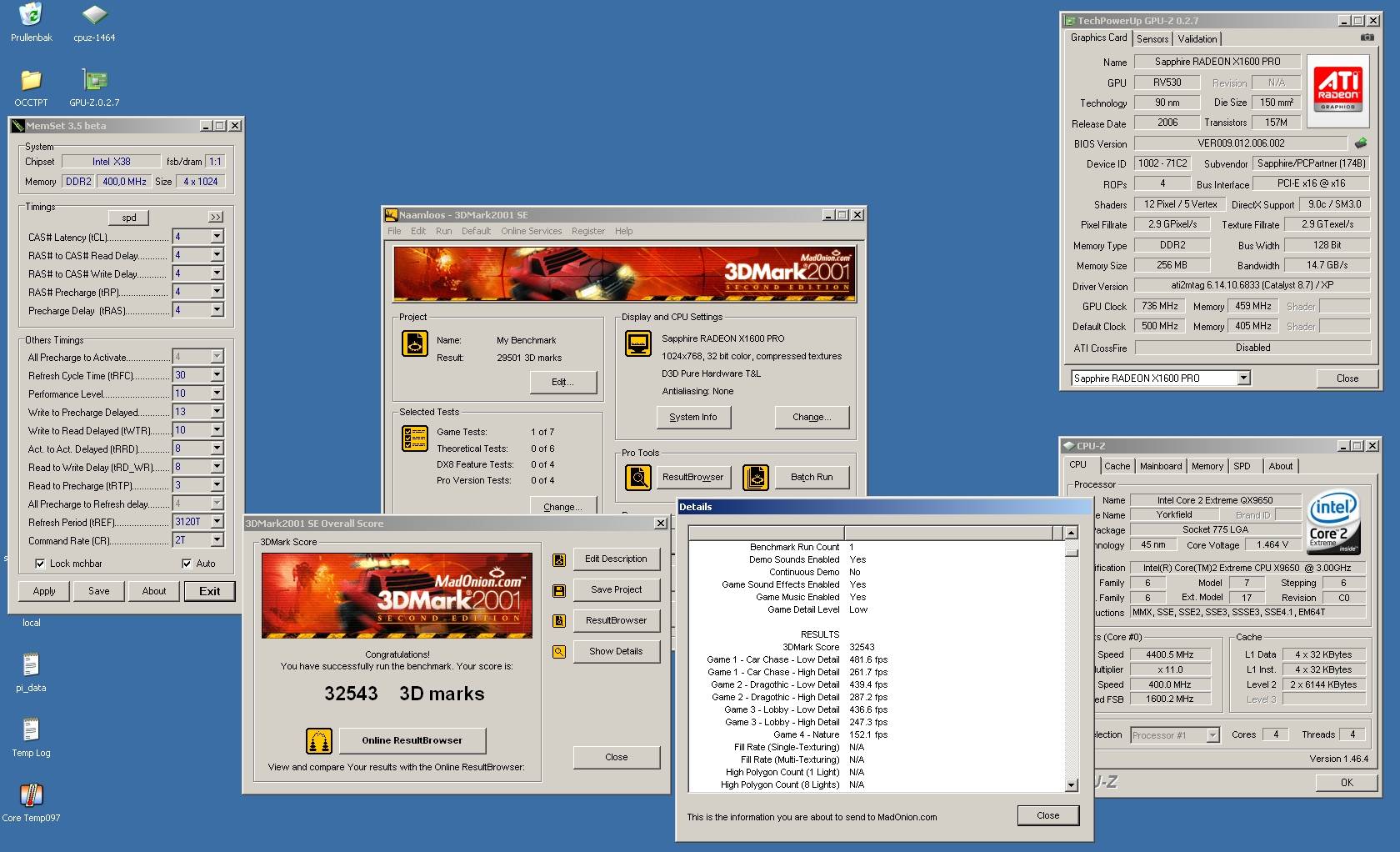Click the OK button in CPU-Z
1400x852 pixels.
coord(1347,783)
